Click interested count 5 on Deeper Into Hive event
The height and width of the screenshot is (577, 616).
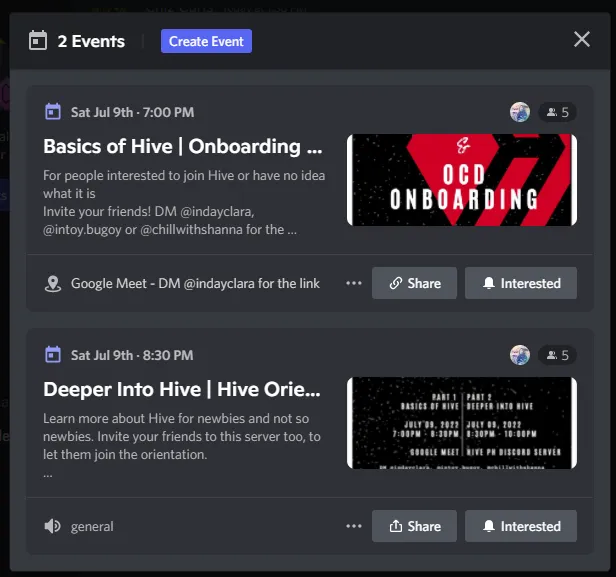[557, 355]
